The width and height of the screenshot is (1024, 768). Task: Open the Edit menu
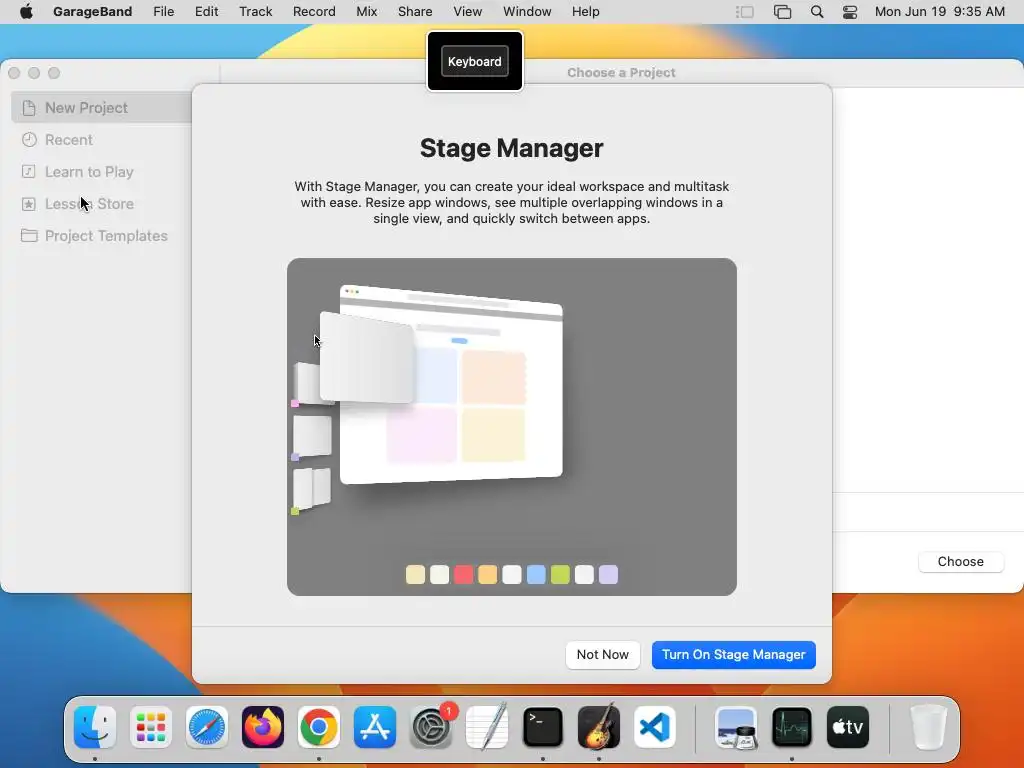pos(206,12)
